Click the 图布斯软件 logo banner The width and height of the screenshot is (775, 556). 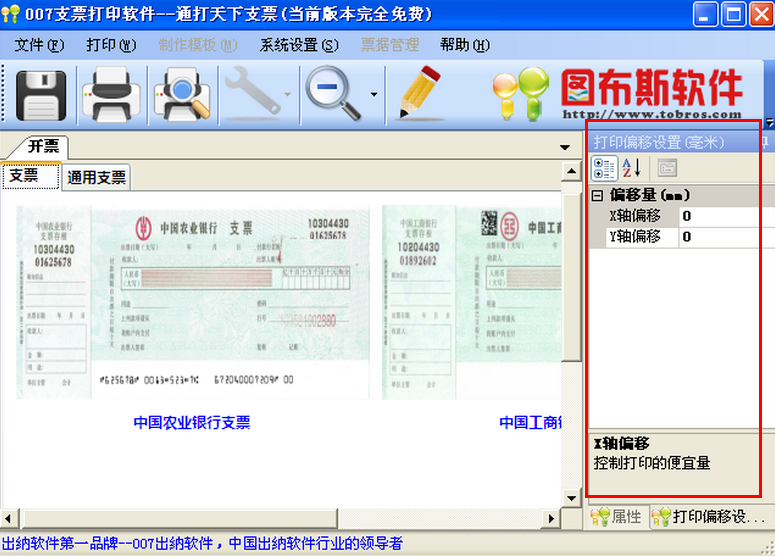618,94
